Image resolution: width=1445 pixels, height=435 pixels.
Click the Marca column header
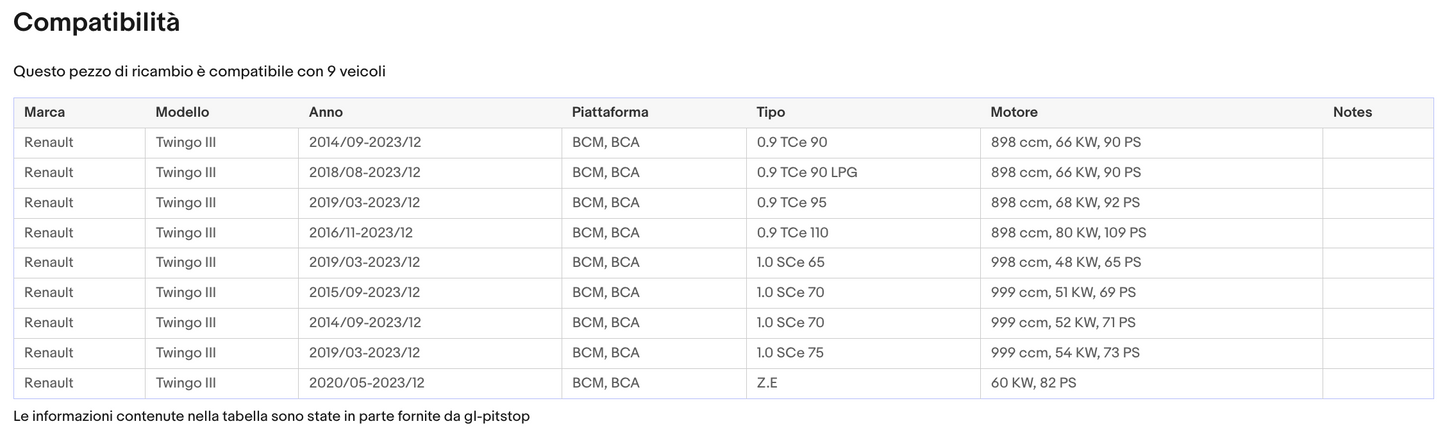tap(44, 112)
